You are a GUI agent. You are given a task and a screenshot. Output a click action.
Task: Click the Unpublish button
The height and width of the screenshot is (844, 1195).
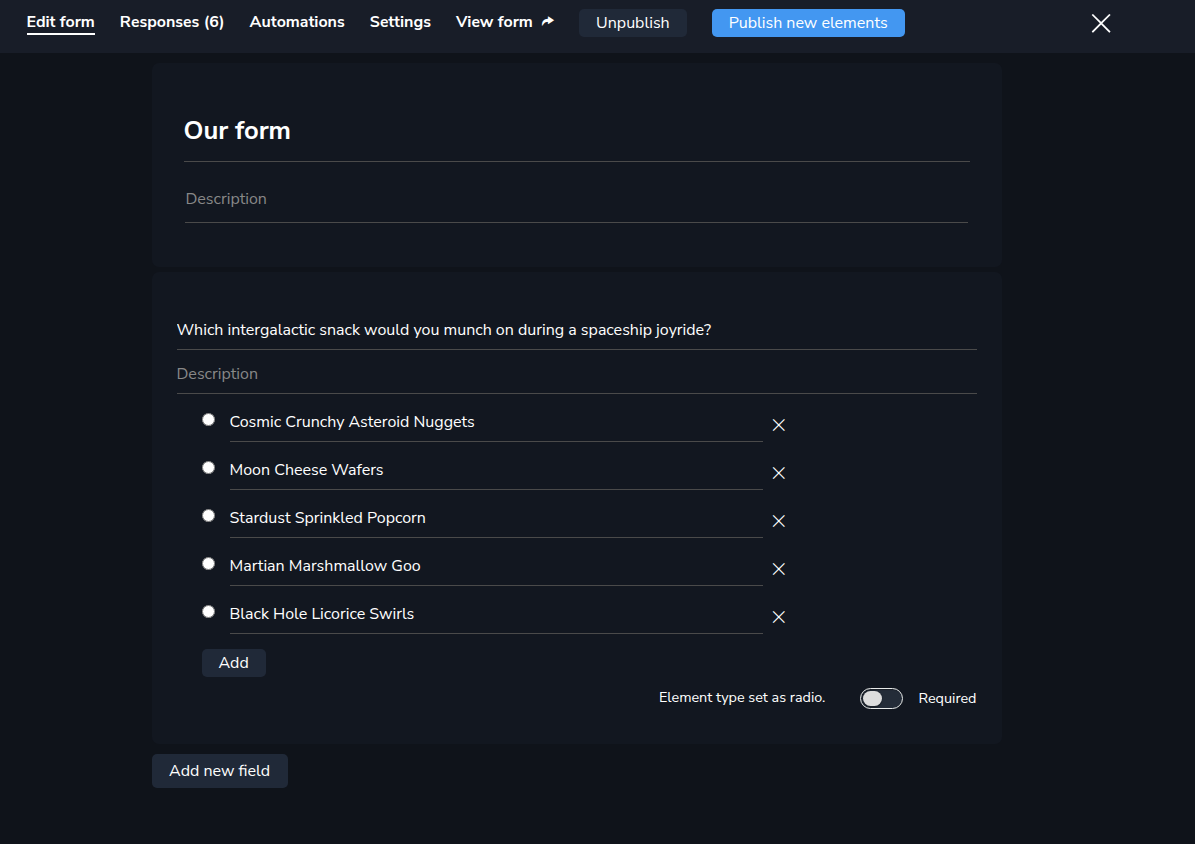(633, 23)
